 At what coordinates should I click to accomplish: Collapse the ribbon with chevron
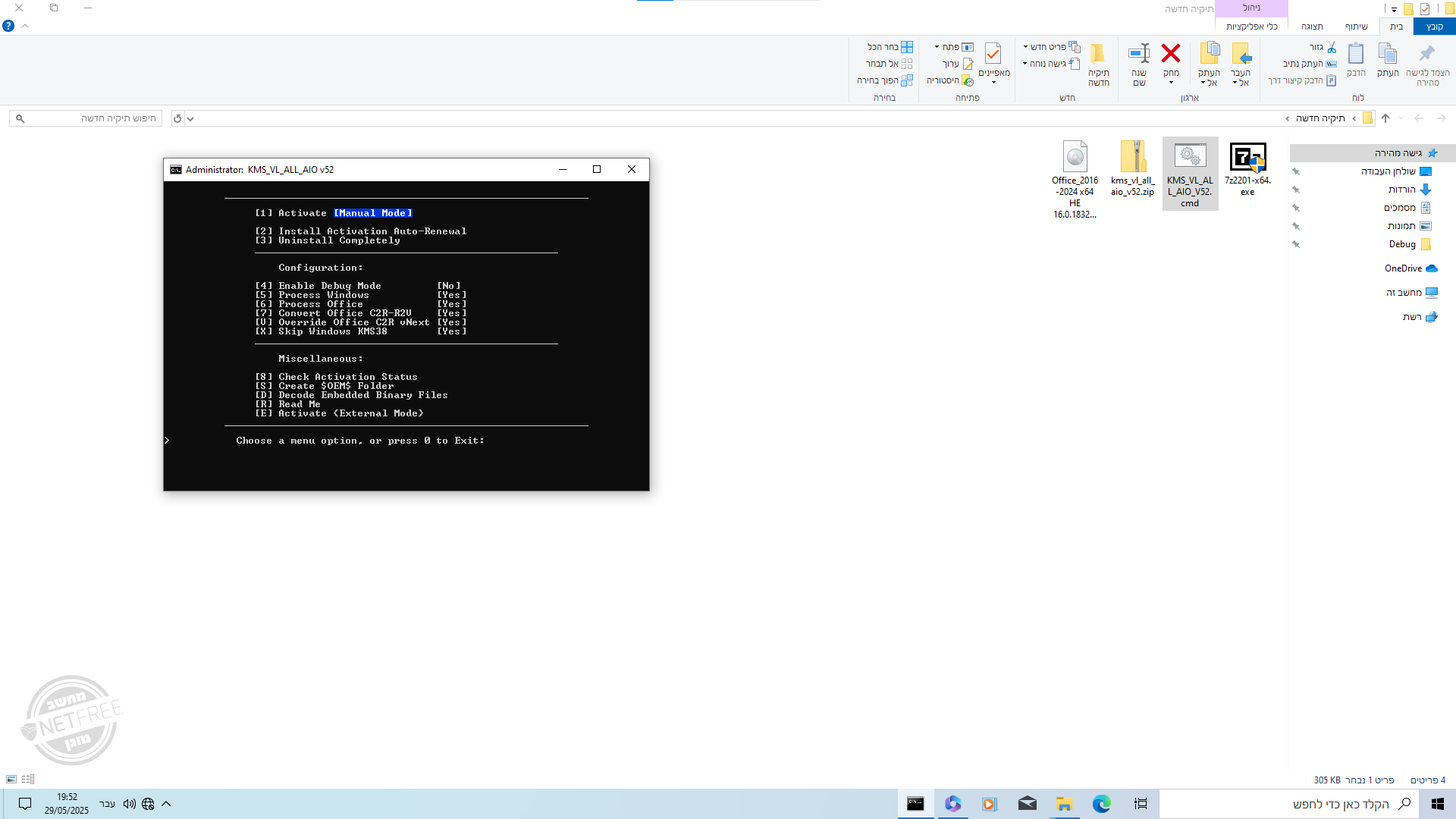click(25, 26)
